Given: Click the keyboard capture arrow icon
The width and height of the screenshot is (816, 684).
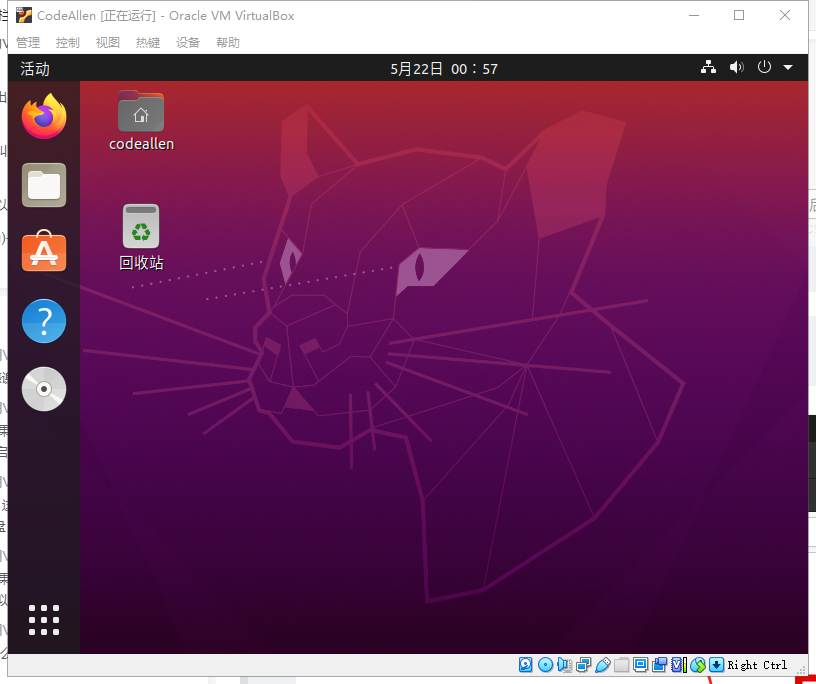Looking at the screenshot, I should coord(717,665).
